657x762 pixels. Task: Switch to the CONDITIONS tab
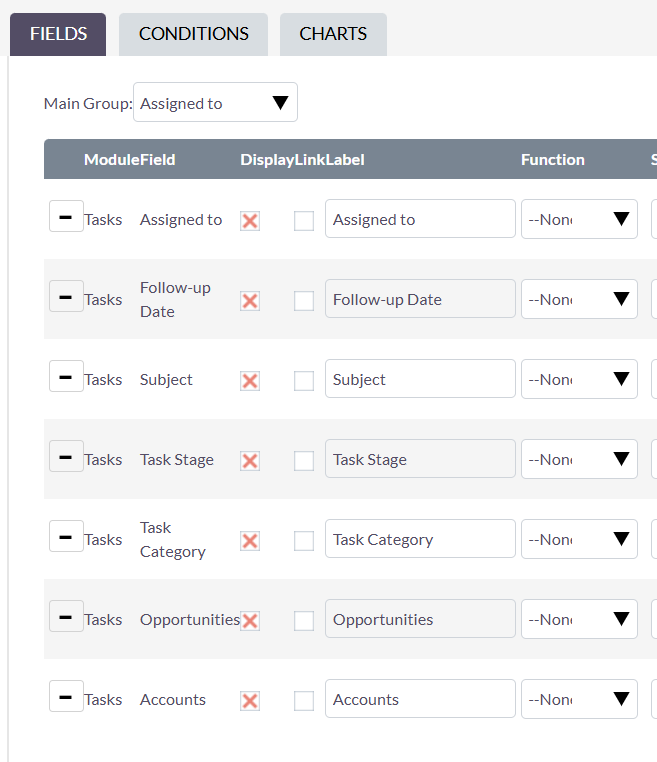click(193, 34)
